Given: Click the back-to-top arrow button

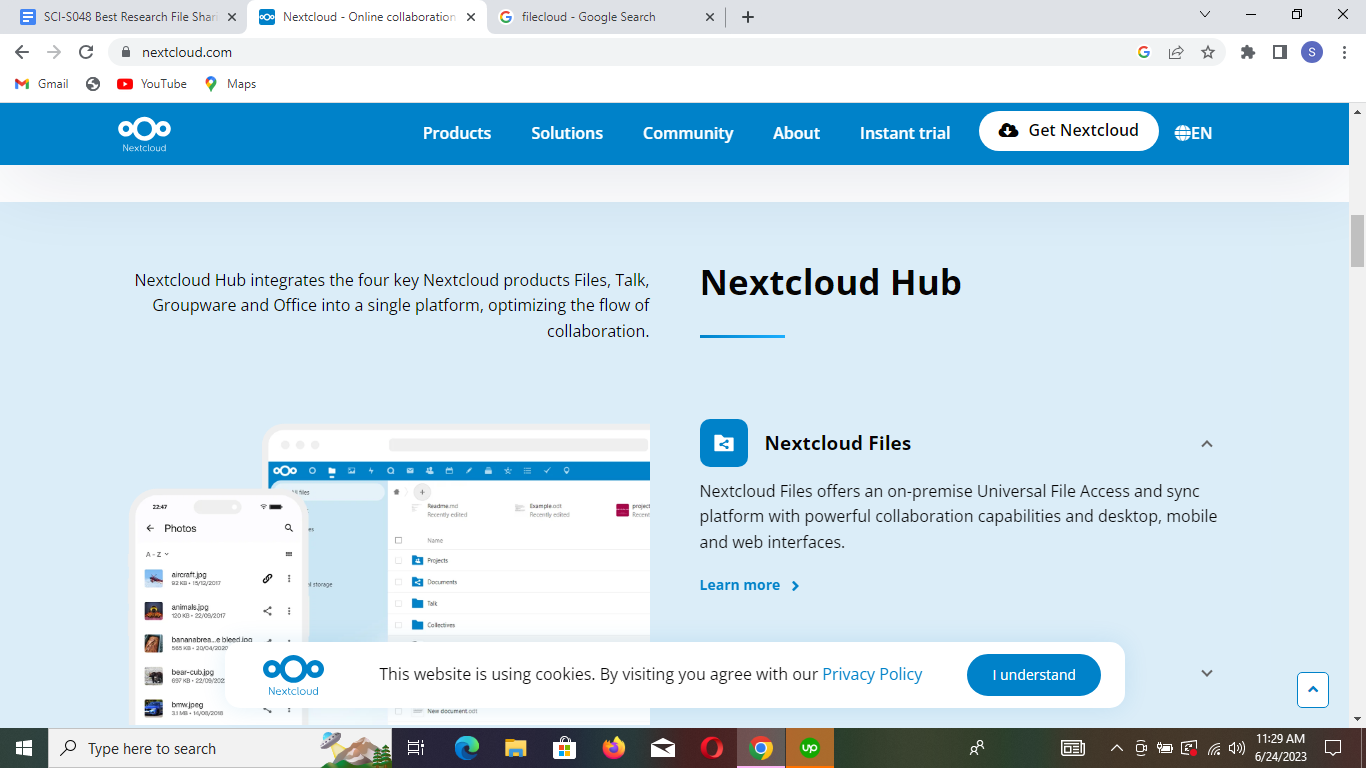Looking at the screenshot, I should (1312, 690).
